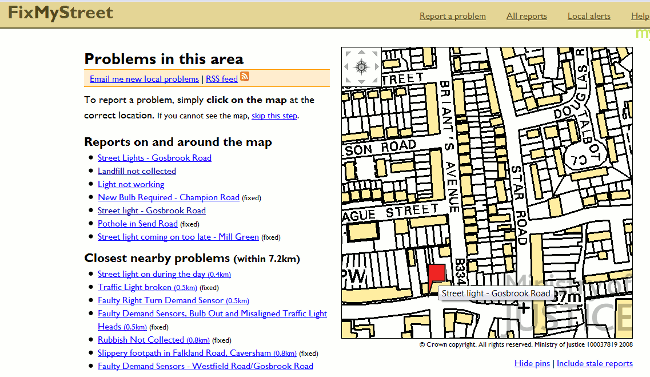Click the compass rose center icon
The height and width of the screenshot is (377, 650).
361,67
